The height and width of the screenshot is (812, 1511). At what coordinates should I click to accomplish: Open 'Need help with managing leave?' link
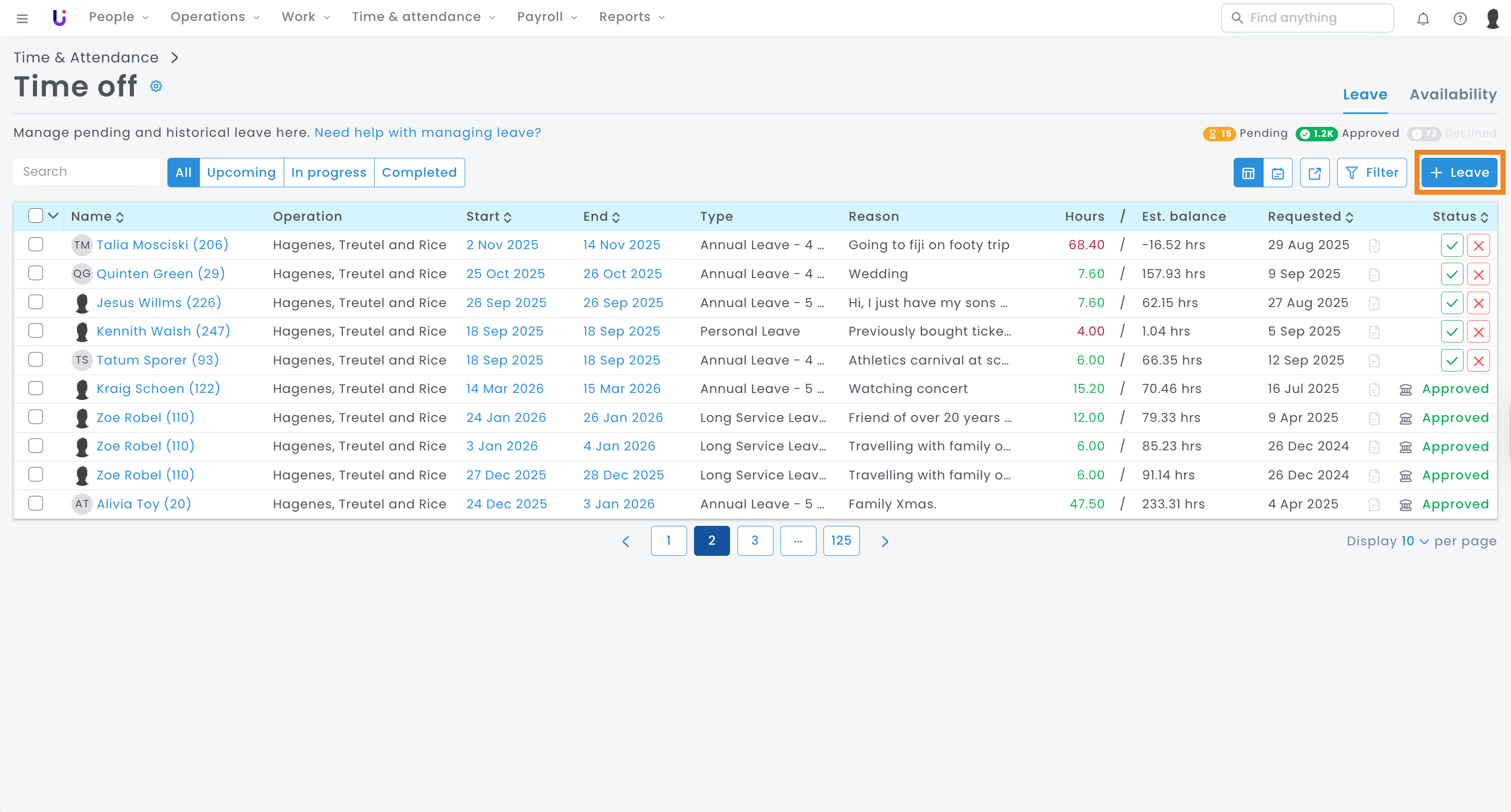[428, 132]
